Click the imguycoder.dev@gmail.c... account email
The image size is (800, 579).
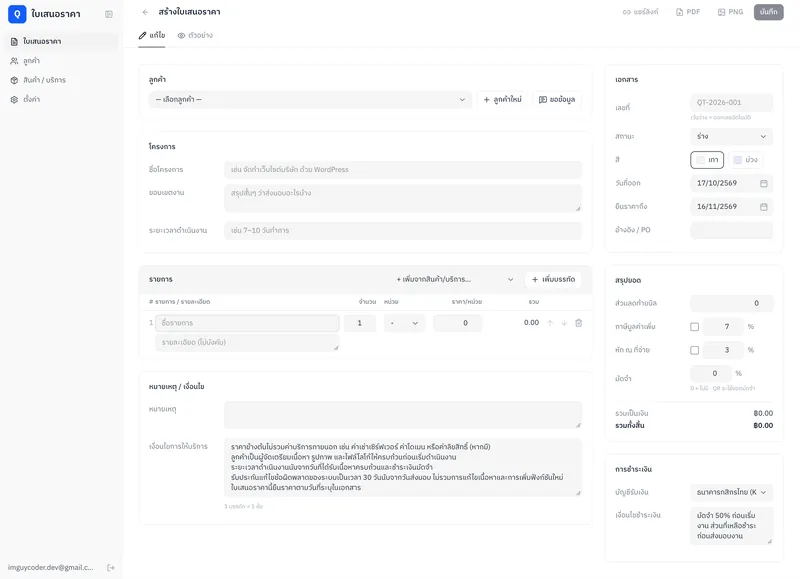point(51,567)
